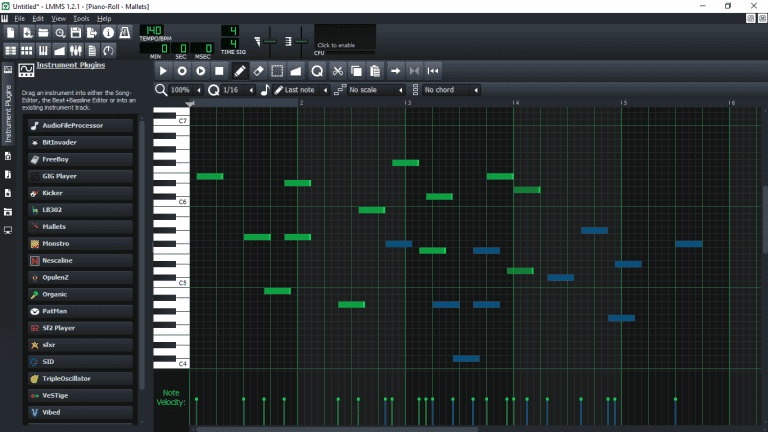Click the Quantize icon in toolbar

point(317,71)
